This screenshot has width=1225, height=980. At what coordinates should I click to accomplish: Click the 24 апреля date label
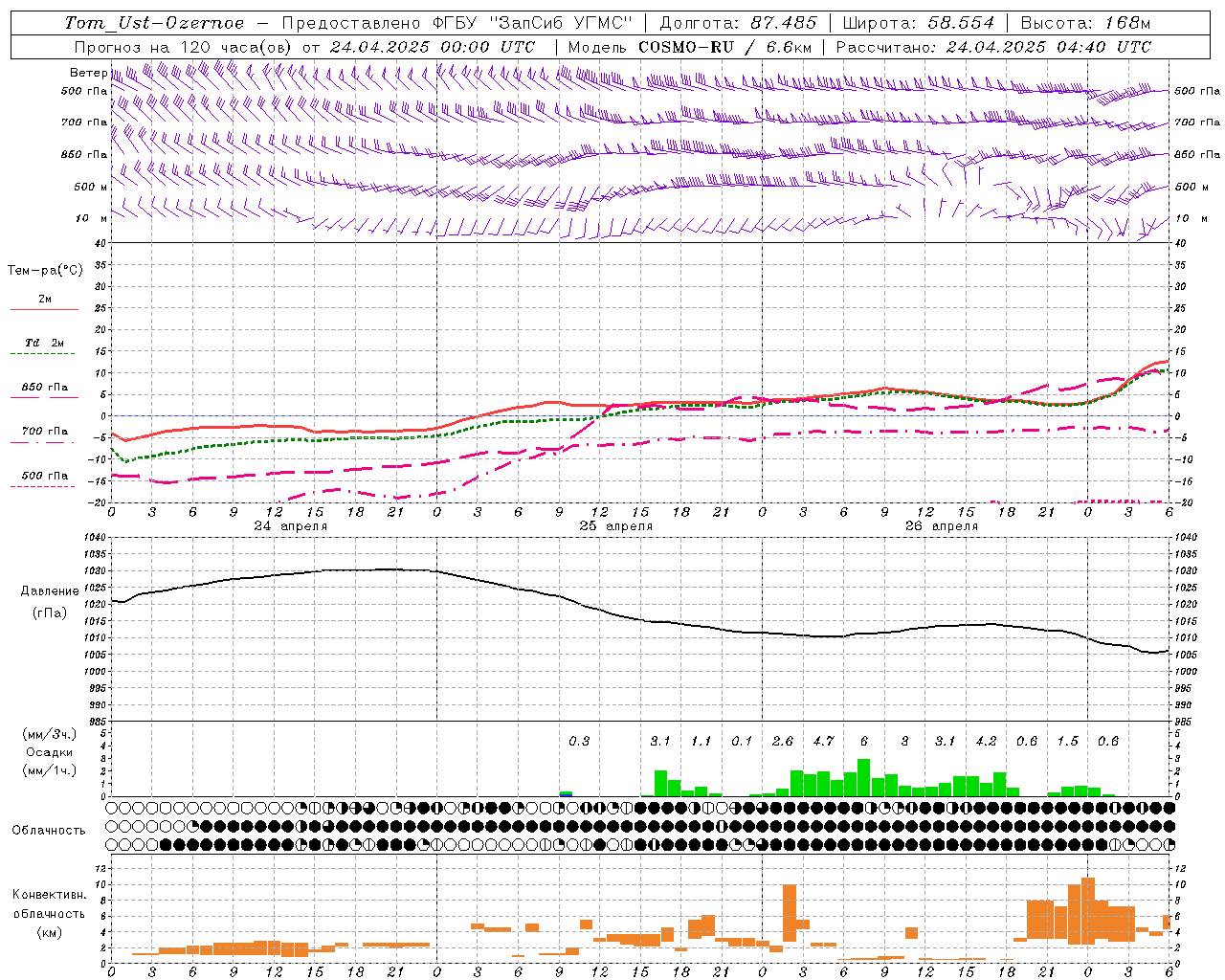click(x=291, y=526)
